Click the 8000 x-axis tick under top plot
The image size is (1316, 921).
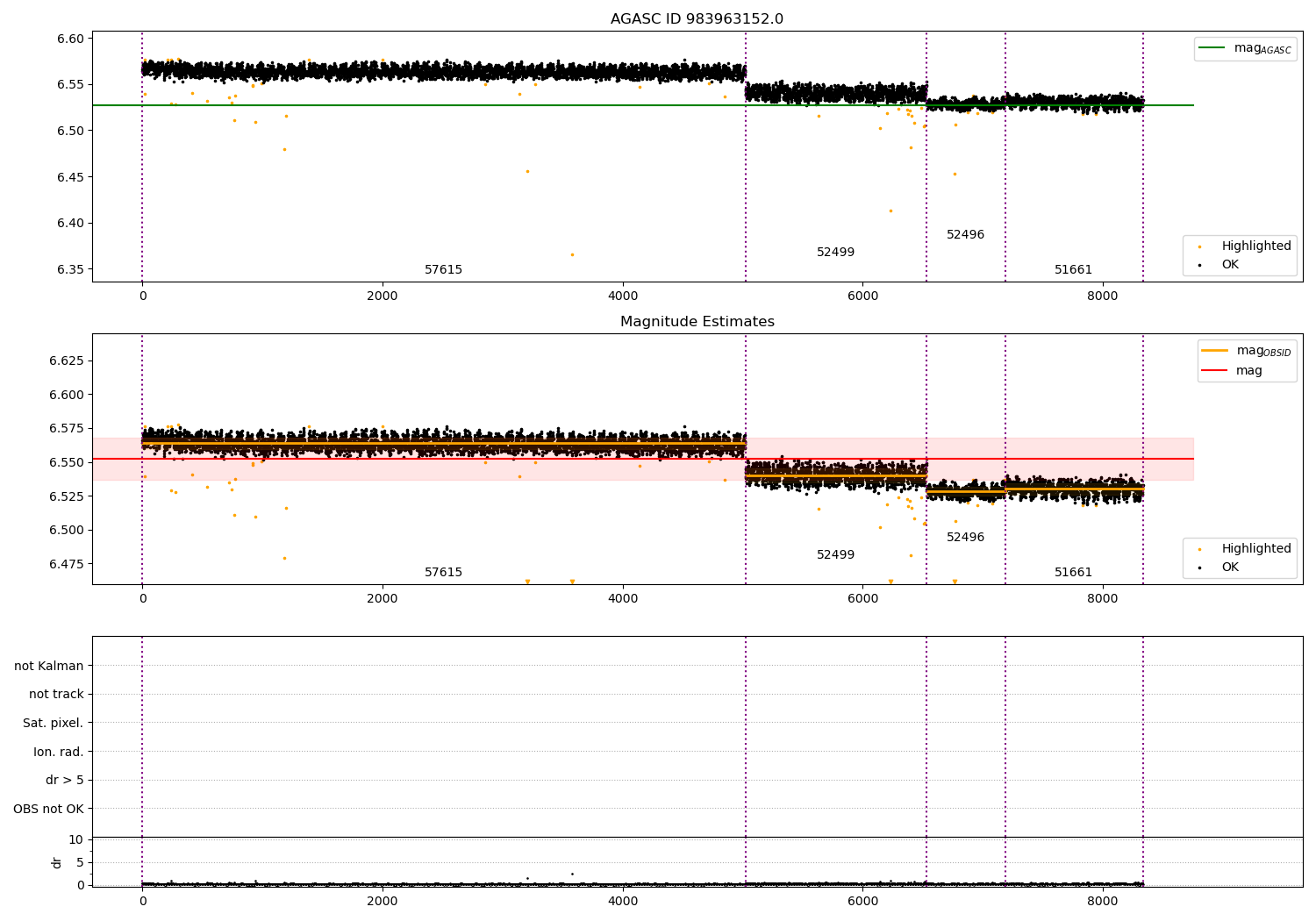pos(1102,296)
